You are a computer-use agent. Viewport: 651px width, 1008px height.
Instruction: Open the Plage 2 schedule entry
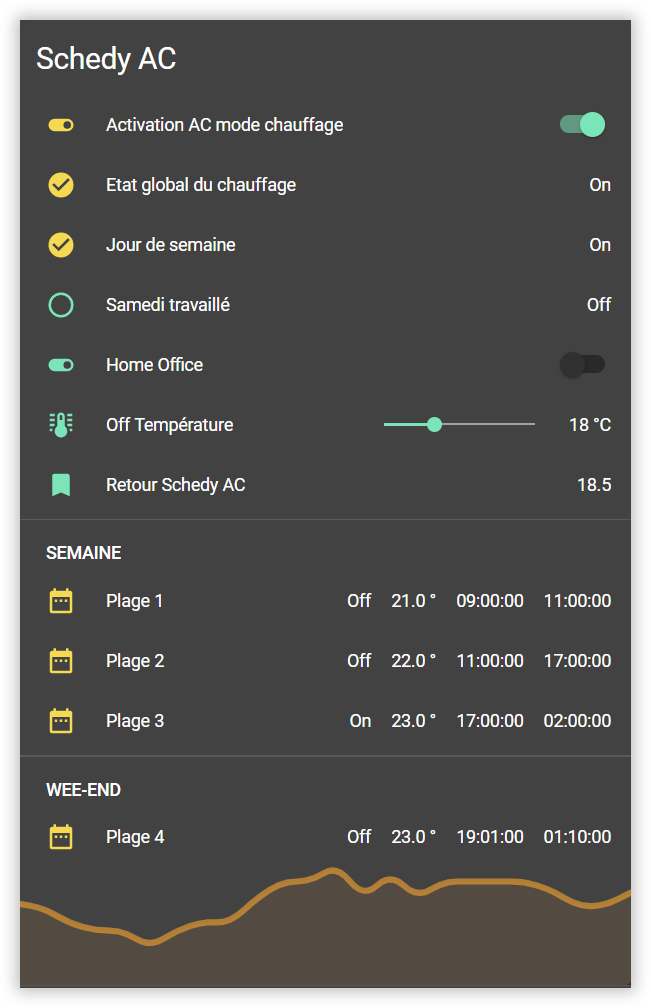(135, 661)
